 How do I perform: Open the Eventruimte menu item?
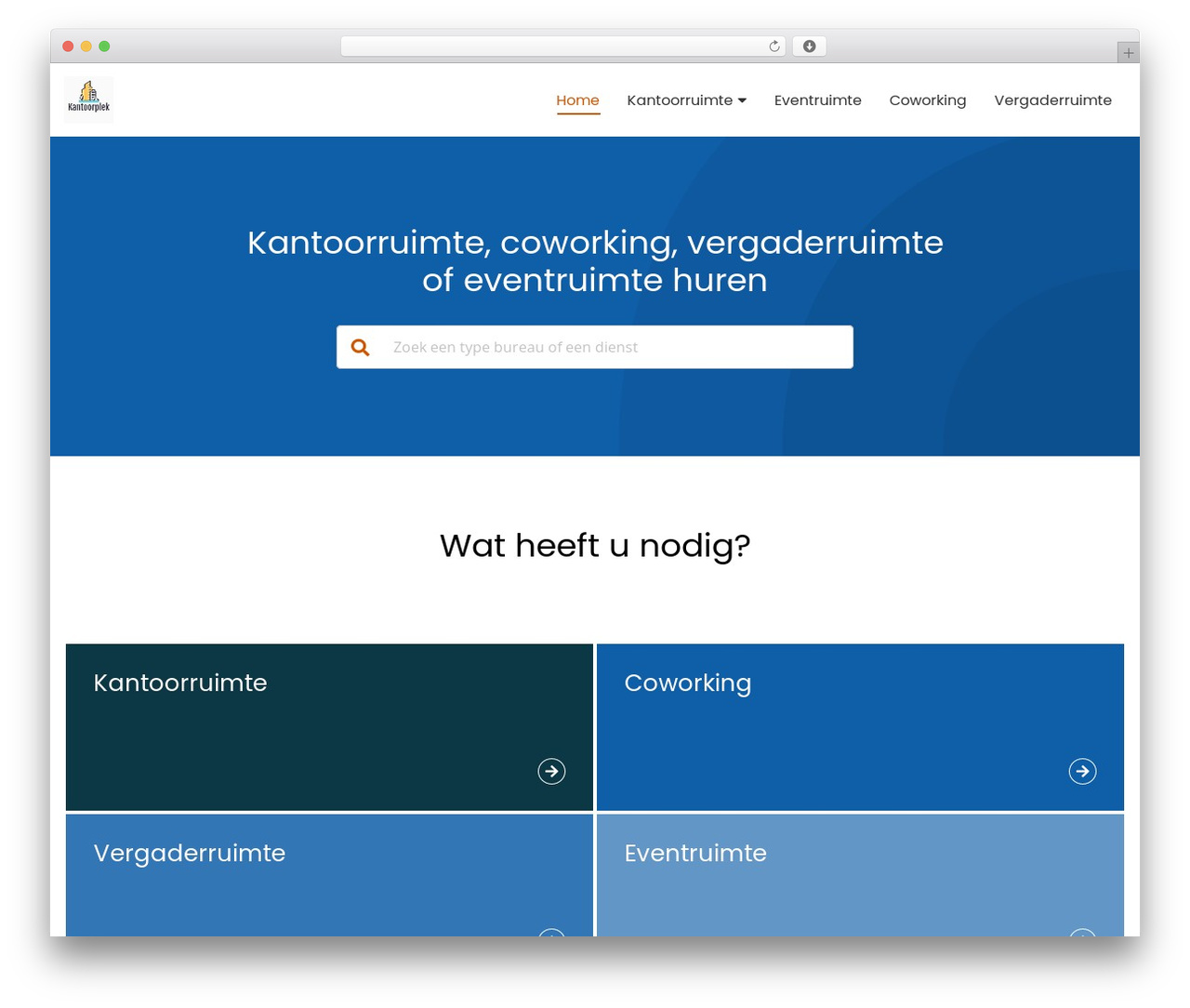[x=817, y=100]
